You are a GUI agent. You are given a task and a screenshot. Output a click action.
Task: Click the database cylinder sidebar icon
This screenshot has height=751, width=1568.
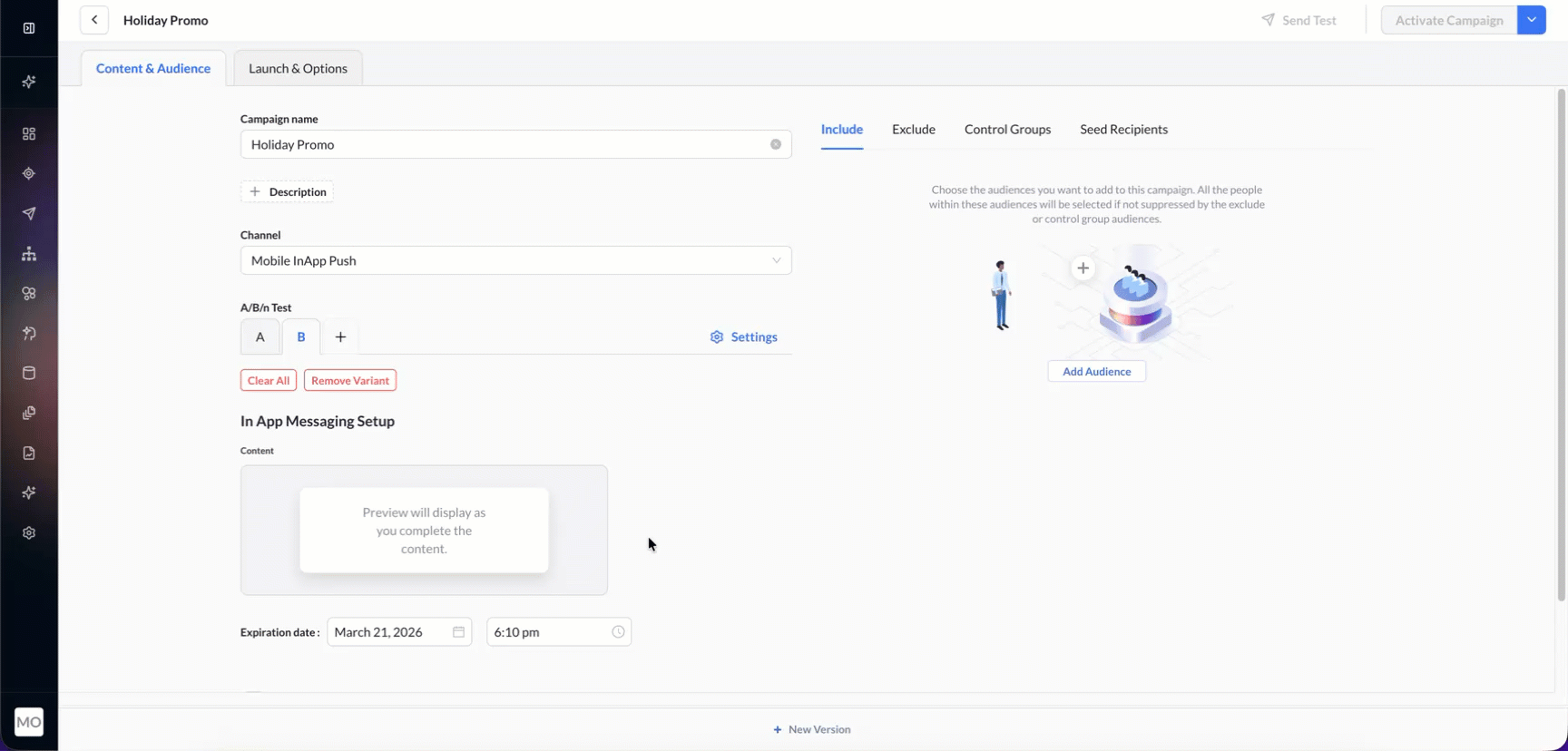[29, 373]
